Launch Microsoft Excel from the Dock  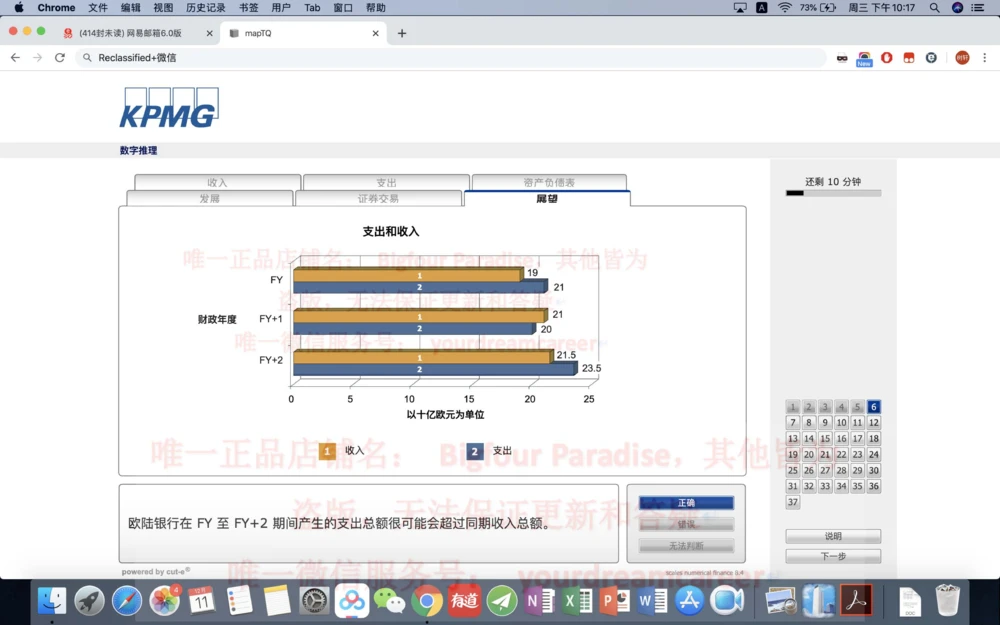point(577,601)
